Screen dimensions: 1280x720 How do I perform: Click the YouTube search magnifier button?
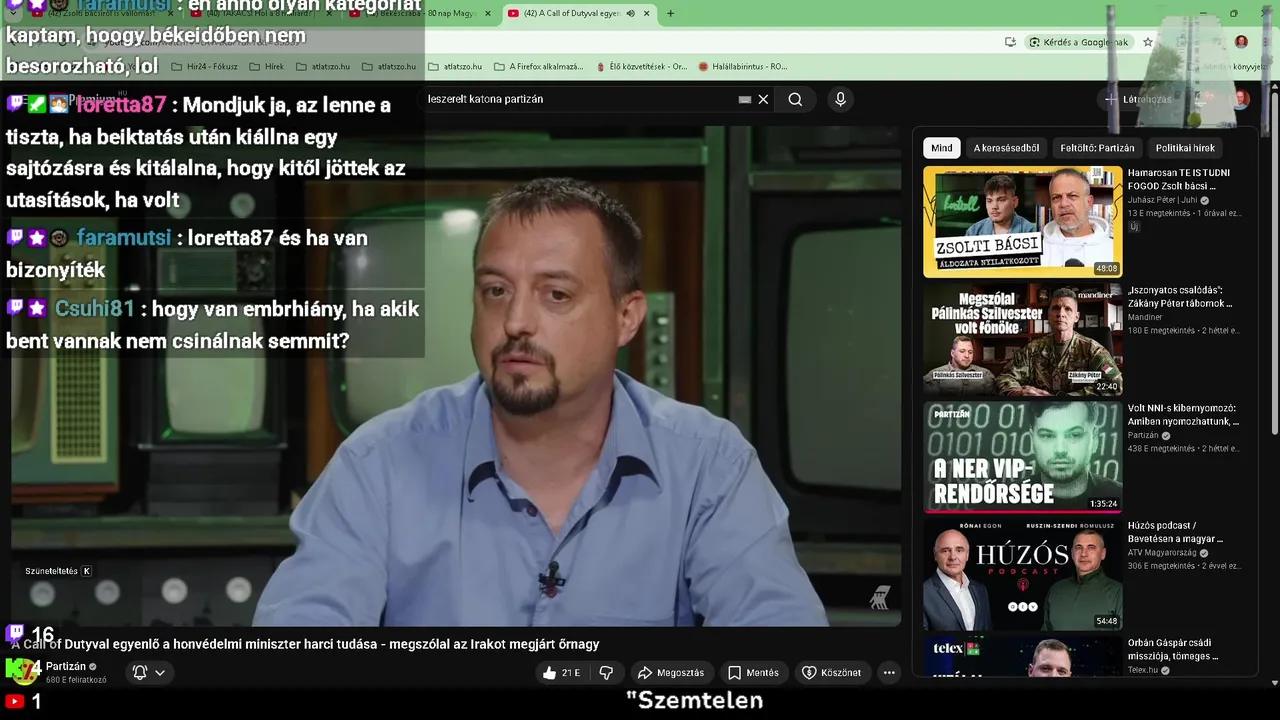tap(795, 99)
